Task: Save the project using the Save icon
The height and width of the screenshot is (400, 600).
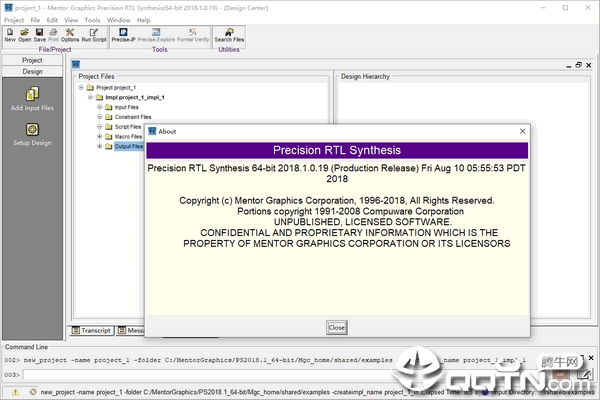Action: pyautogui.click(x=39, y=35)
